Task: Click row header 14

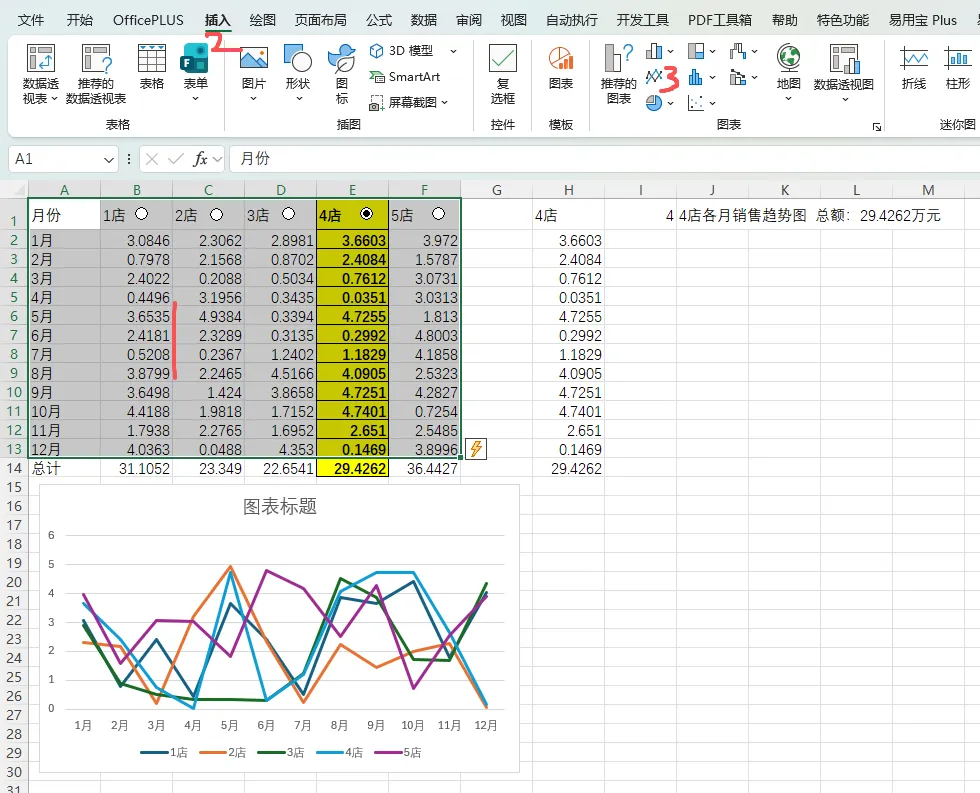Action: click(14, 468)
